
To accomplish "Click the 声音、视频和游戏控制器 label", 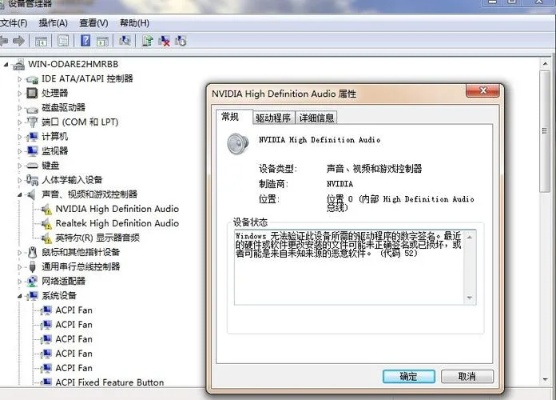I will point(89,194).
